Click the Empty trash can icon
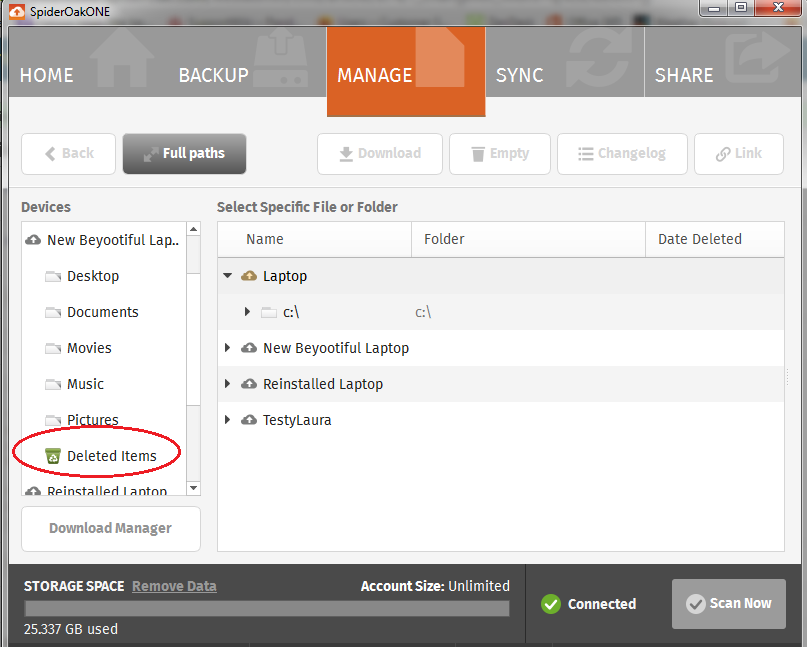807x647 pixels. coord(478,154)
